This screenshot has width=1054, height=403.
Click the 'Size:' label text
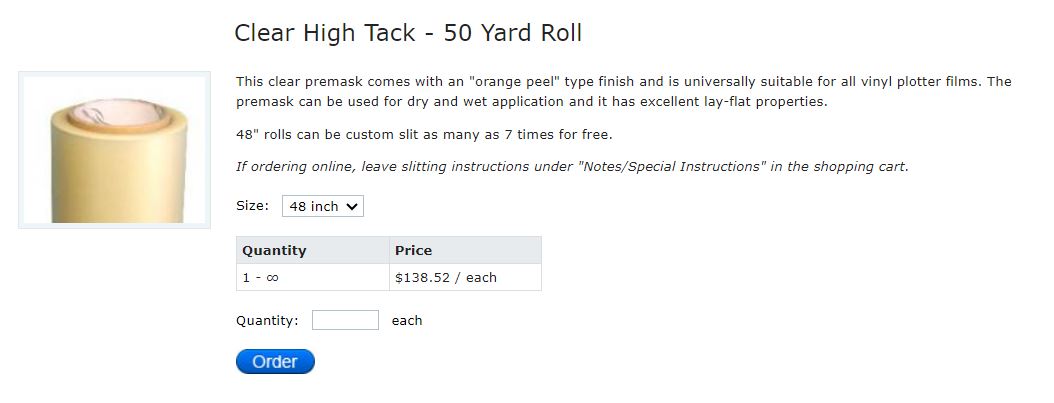pos(252,206)
